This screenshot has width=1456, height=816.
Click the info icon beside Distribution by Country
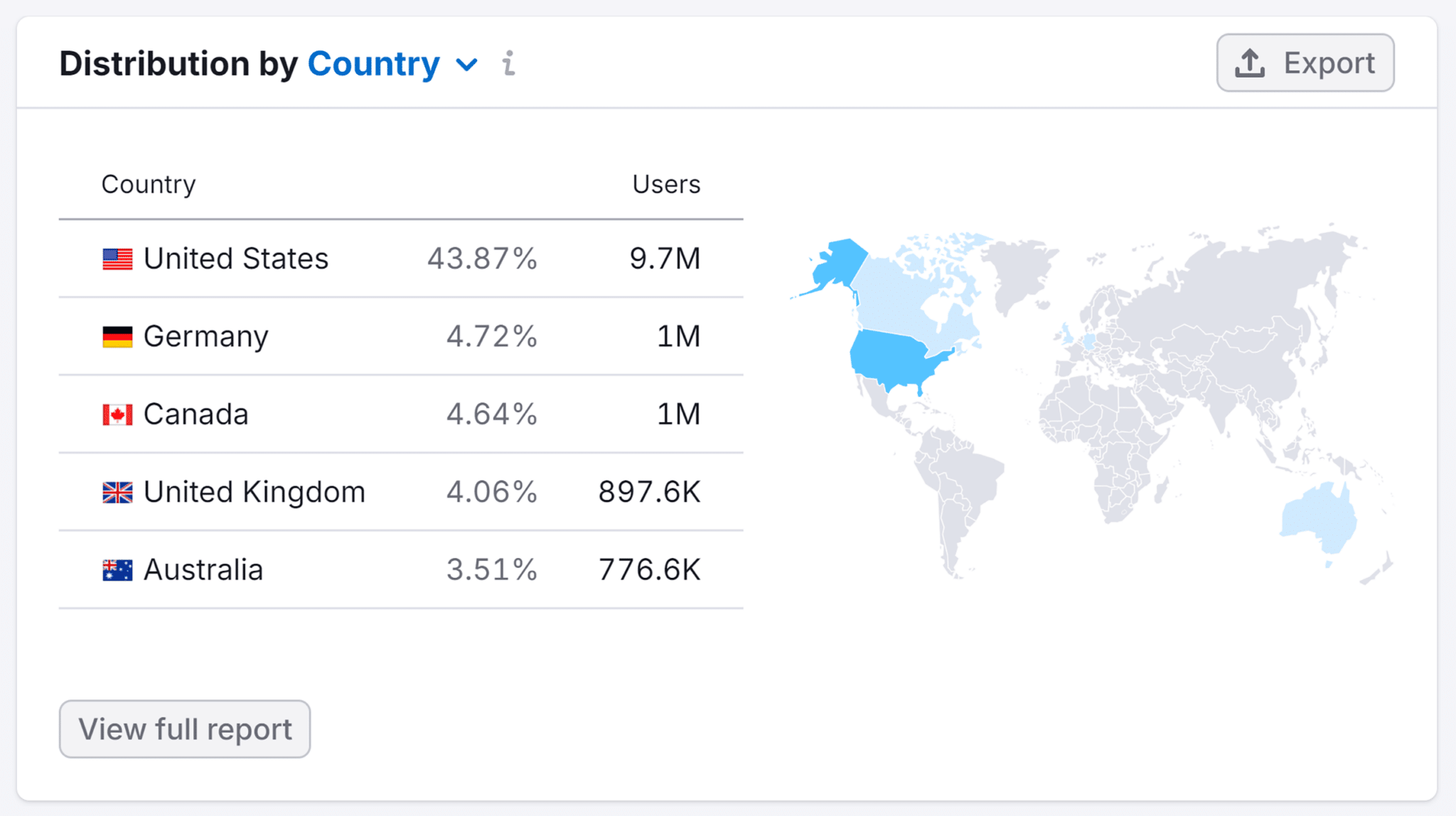click(x=508, y=63)
